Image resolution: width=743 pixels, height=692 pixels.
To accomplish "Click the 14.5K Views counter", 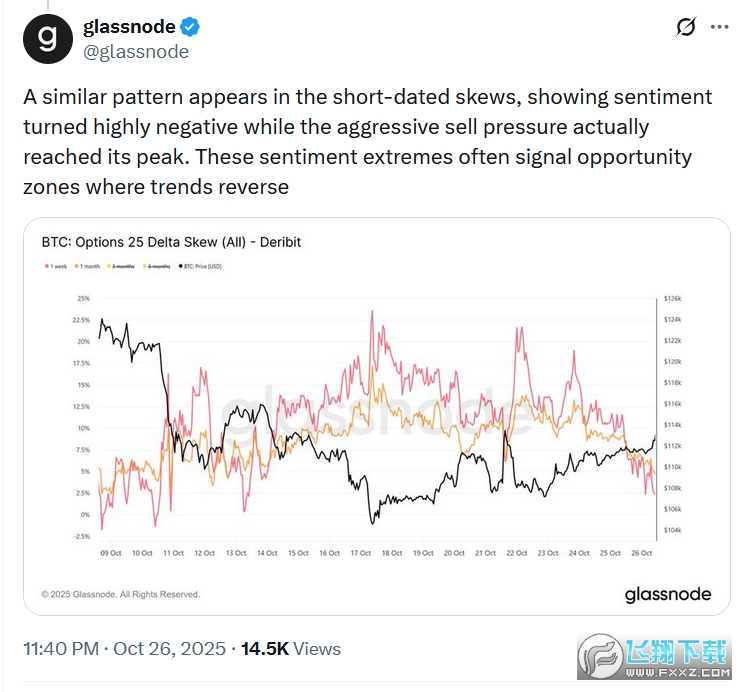I will [290, 649].
